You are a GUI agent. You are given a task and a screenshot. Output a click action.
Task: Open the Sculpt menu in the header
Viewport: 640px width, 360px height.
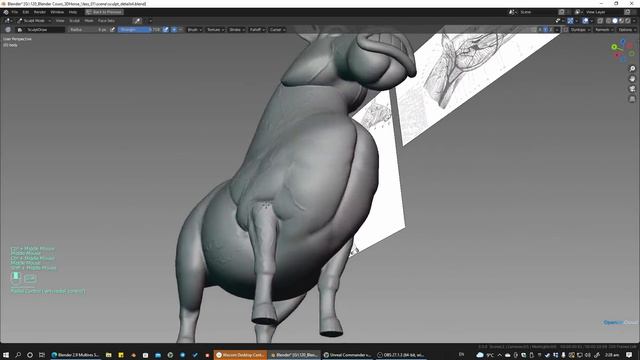pos(74,20)
